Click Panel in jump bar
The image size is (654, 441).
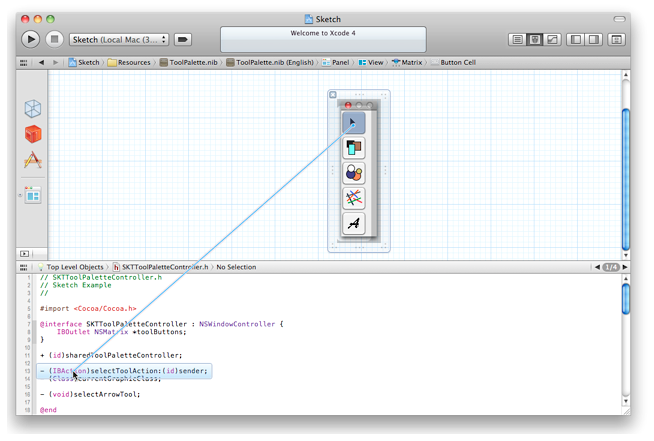coord(336,63)
